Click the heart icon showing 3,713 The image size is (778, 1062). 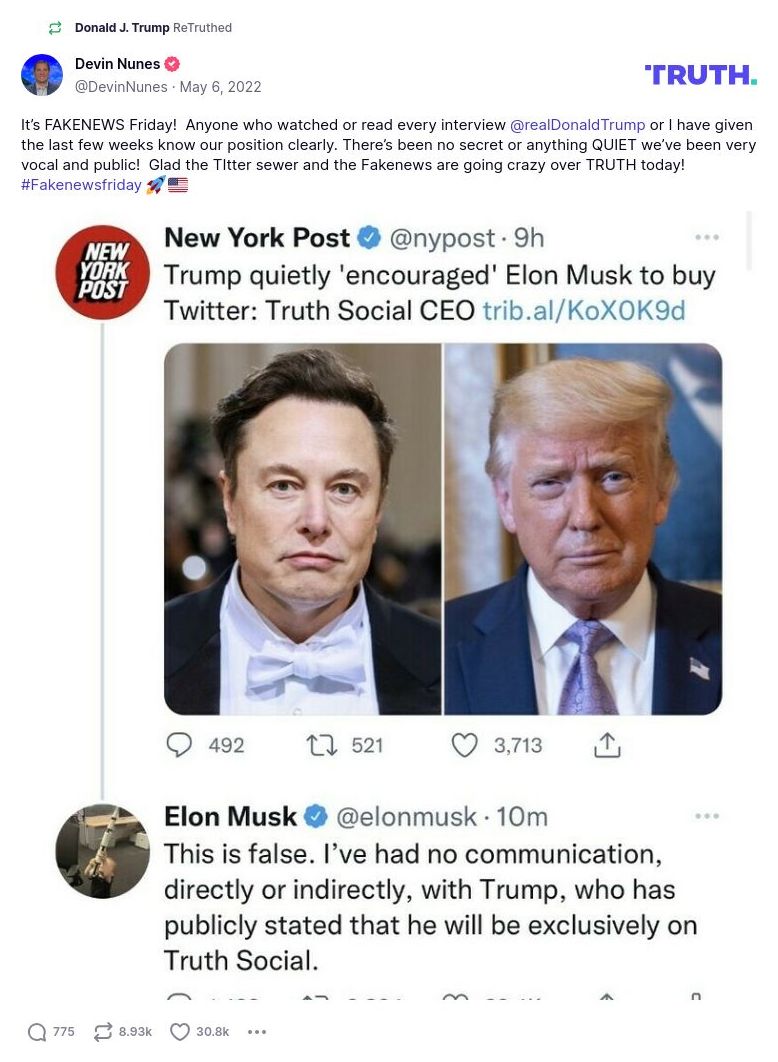(x=463, y=744)
